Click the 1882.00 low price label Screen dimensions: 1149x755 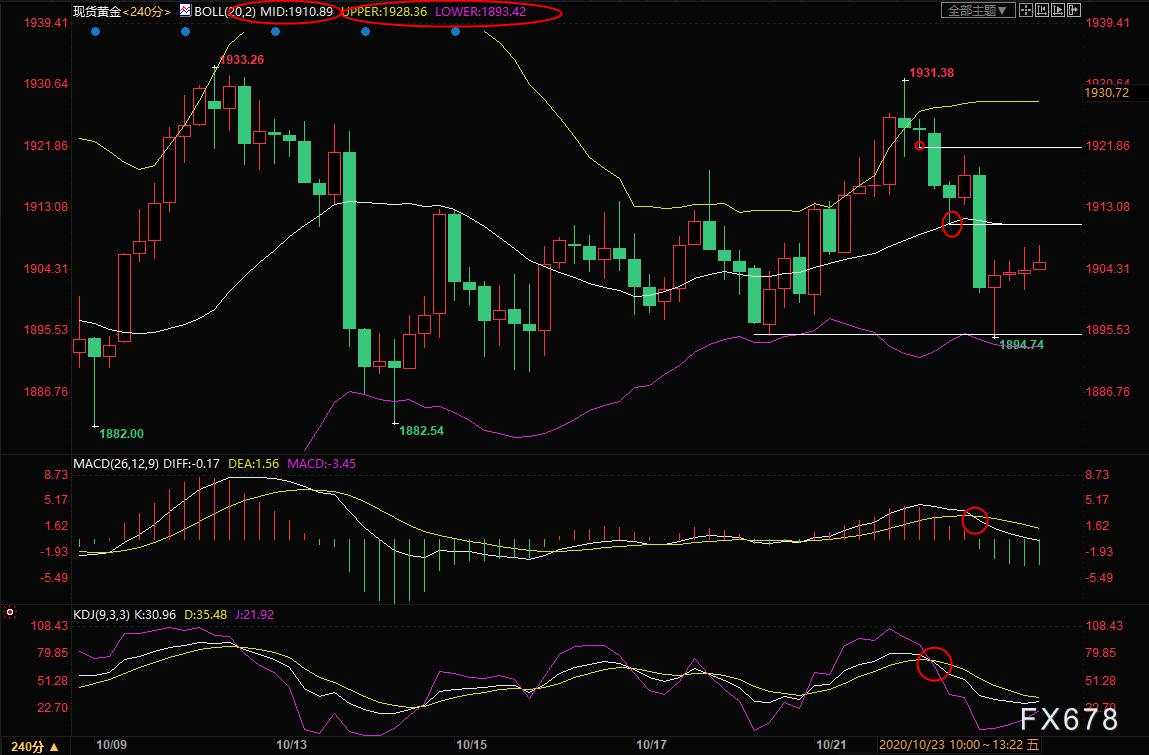pyautogui.click(x=122, y=433)
